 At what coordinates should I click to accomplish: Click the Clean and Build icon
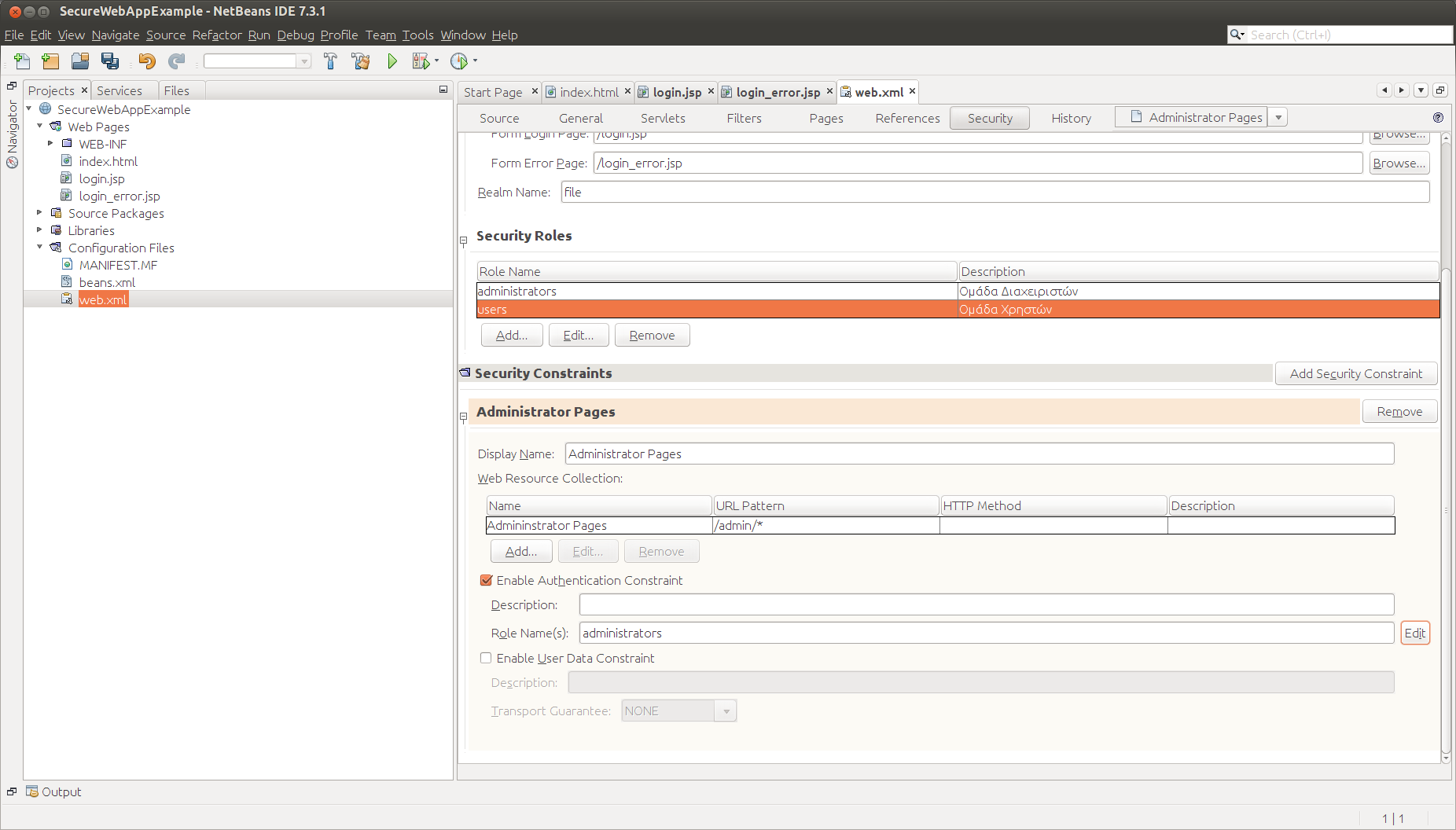coord(361,61)
